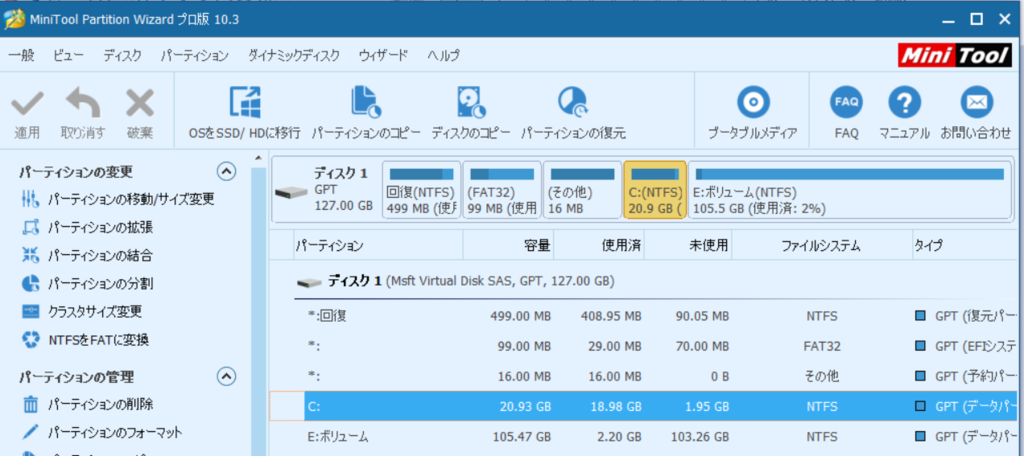The width and height of the screenshot is (1024, 456).
Task: Select E:ボリューム(NTFS) block in disk map
Action: point(850,190)
